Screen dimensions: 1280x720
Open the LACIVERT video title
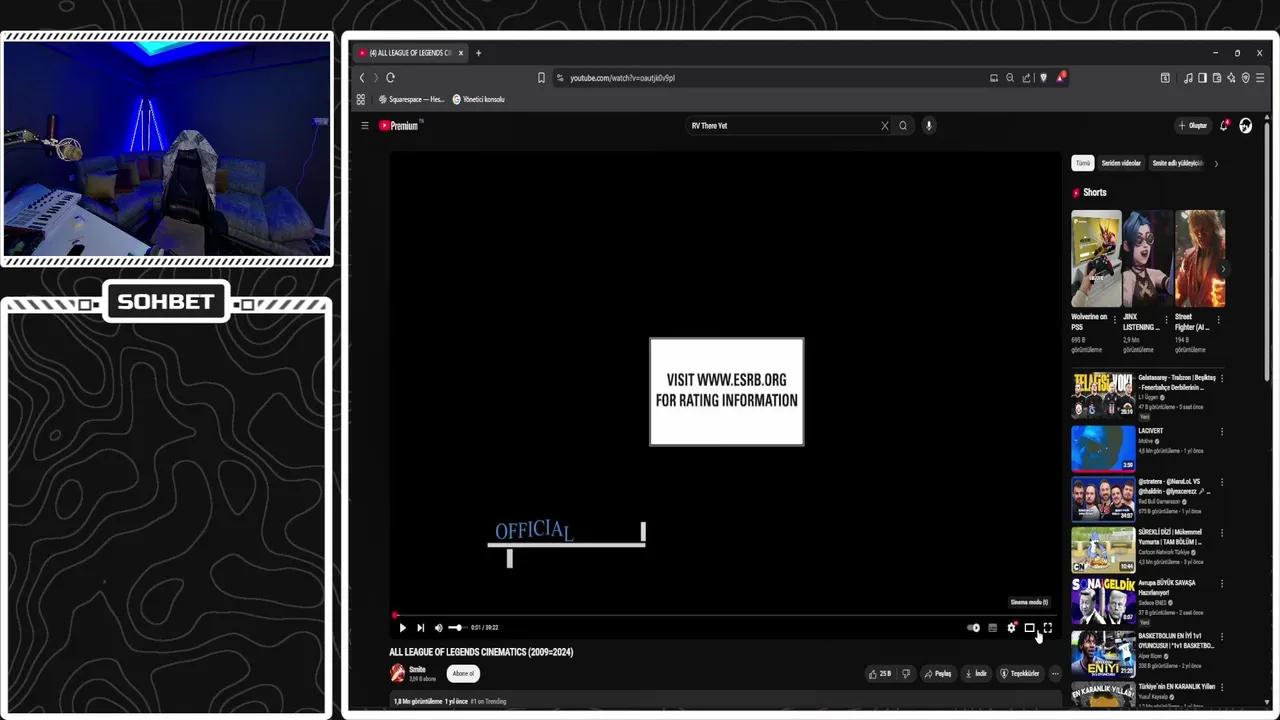coord(1151,431)
